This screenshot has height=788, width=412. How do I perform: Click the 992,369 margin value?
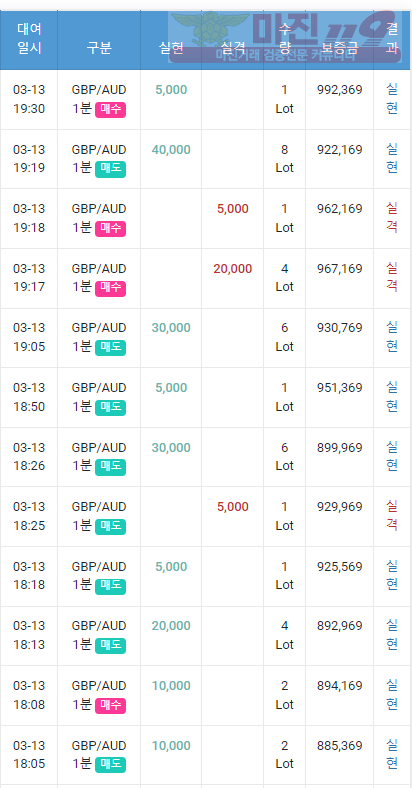pos(340,89)
